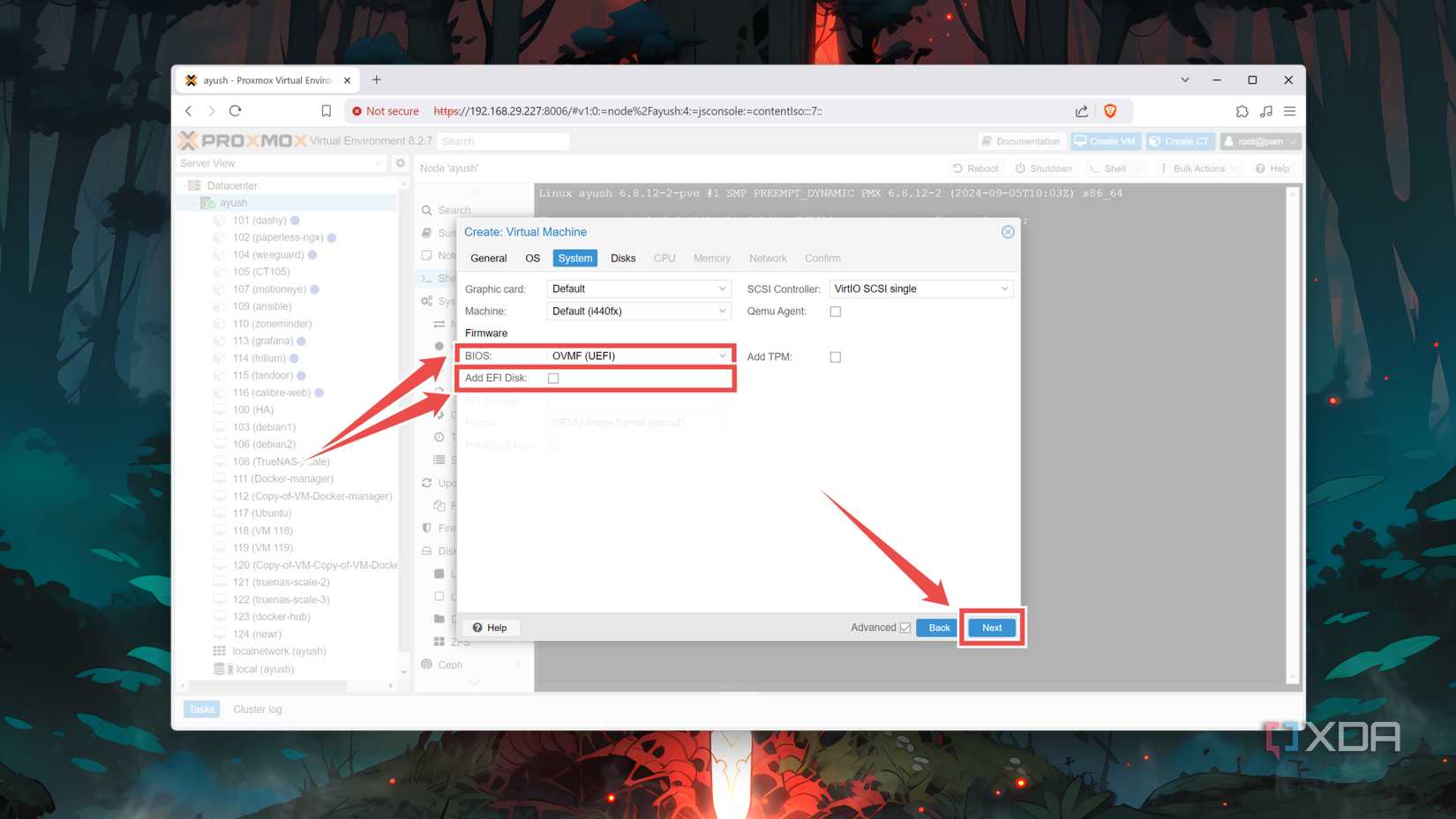This screenshot has height=819, width=1456.
Task: Close the Proxmox browser tab
Action: coord(347,80)
